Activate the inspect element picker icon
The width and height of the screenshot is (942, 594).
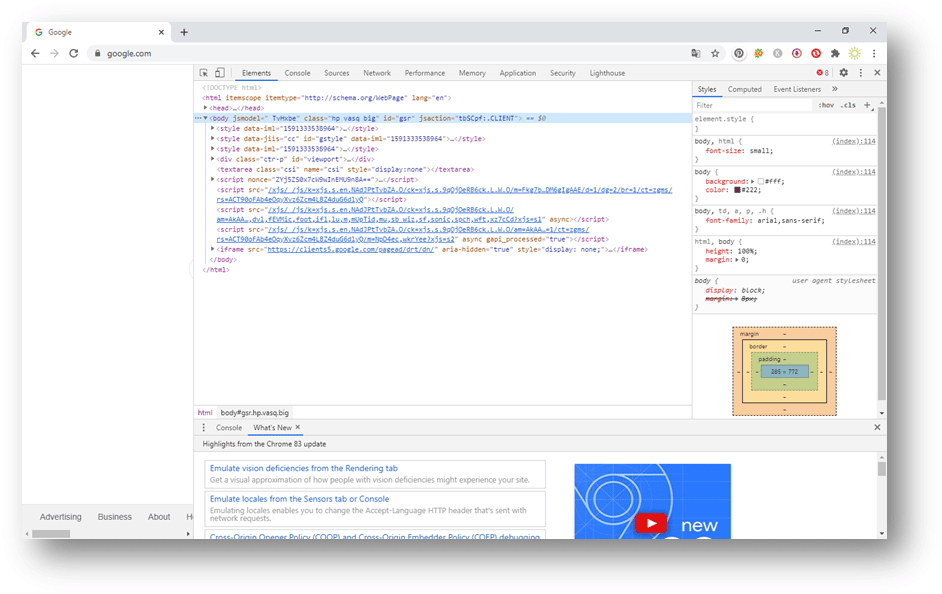(x=204, y=73)
